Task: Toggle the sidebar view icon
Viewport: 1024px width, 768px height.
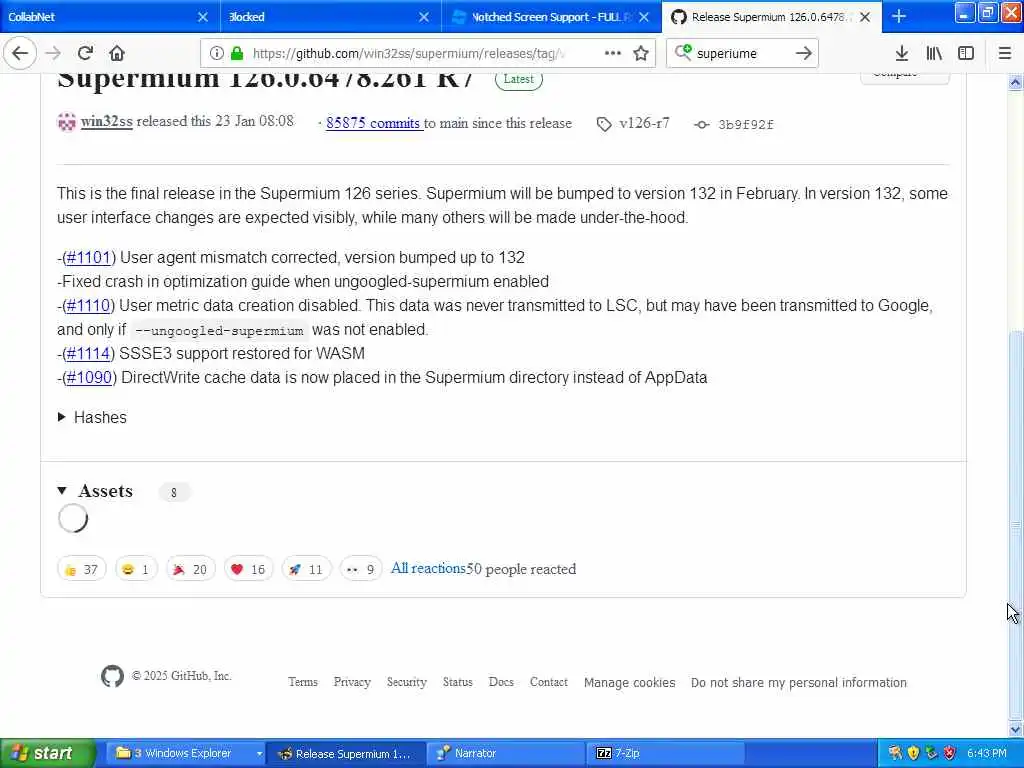Action: point(966,53)
